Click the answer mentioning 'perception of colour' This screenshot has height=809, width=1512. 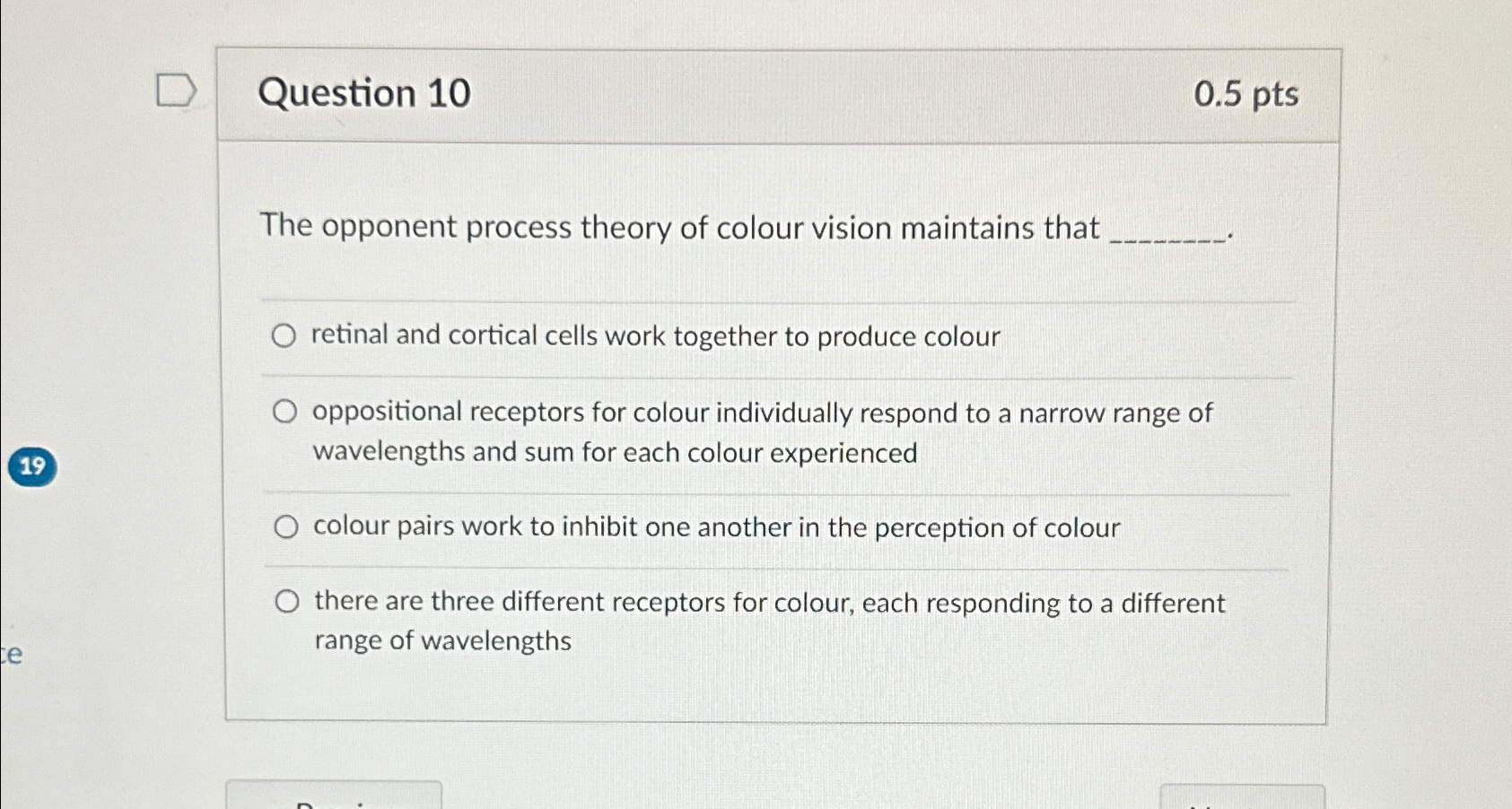click(713, 527)
